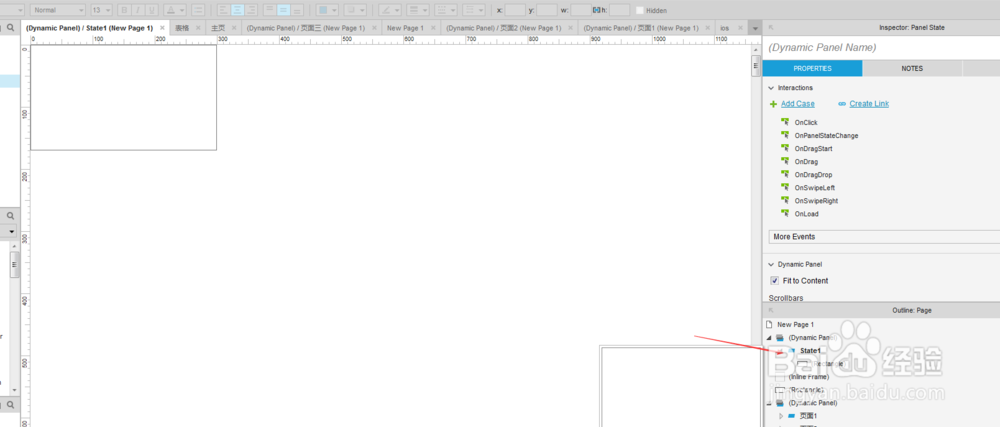Open the tab list dropdown arrow
1000x427 pixels.
[x=755, y=29]
